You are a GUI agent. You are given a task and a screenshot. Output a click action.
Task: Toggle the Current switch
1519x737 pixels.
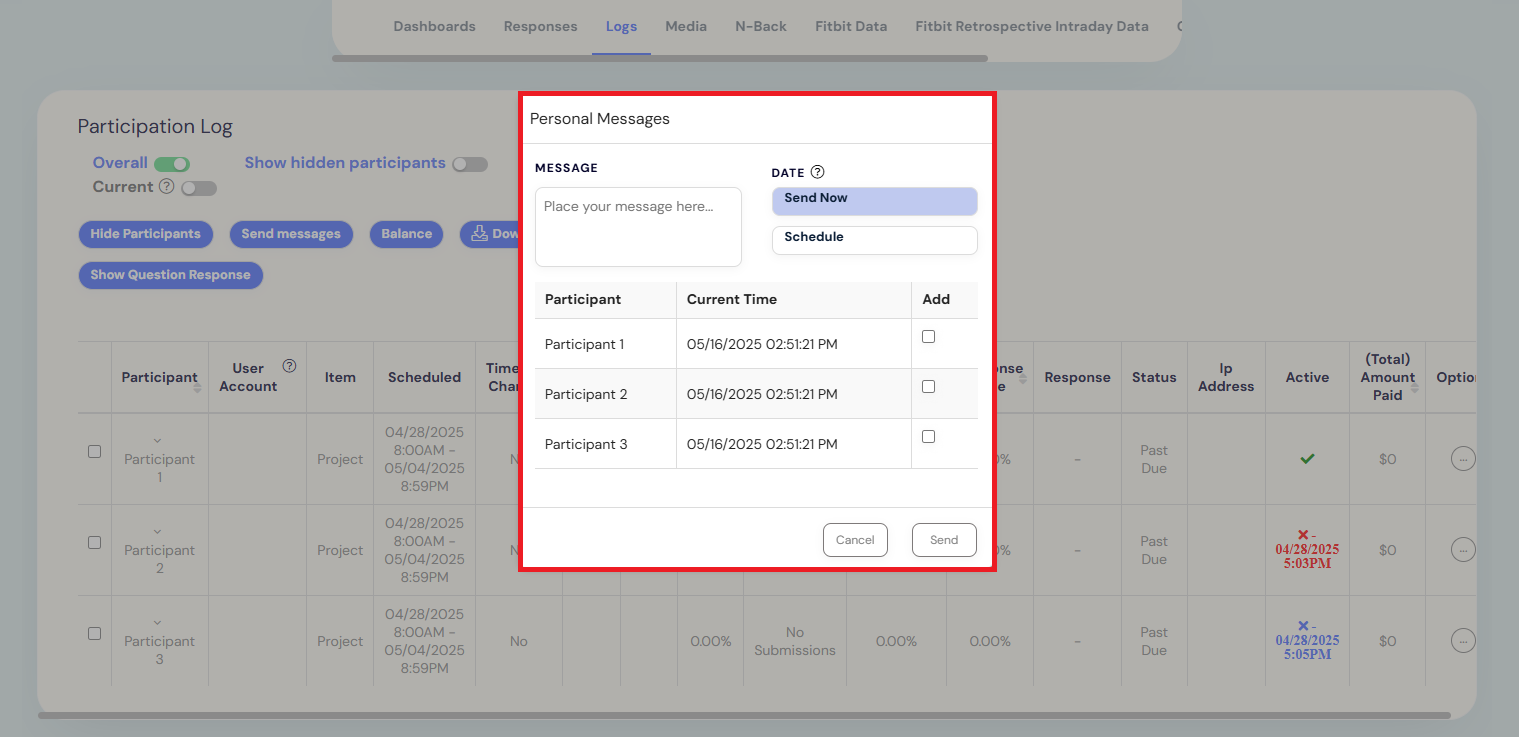tap(198, 188)
